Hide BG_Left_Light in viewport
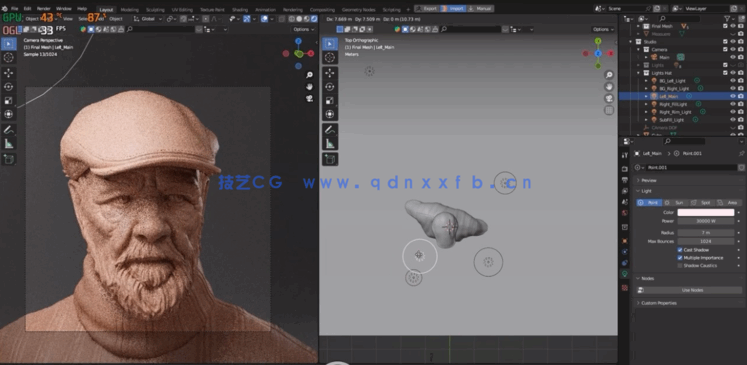Image resolution: width=747 pixels, height=365 pixels. click(x=733, y=81)
